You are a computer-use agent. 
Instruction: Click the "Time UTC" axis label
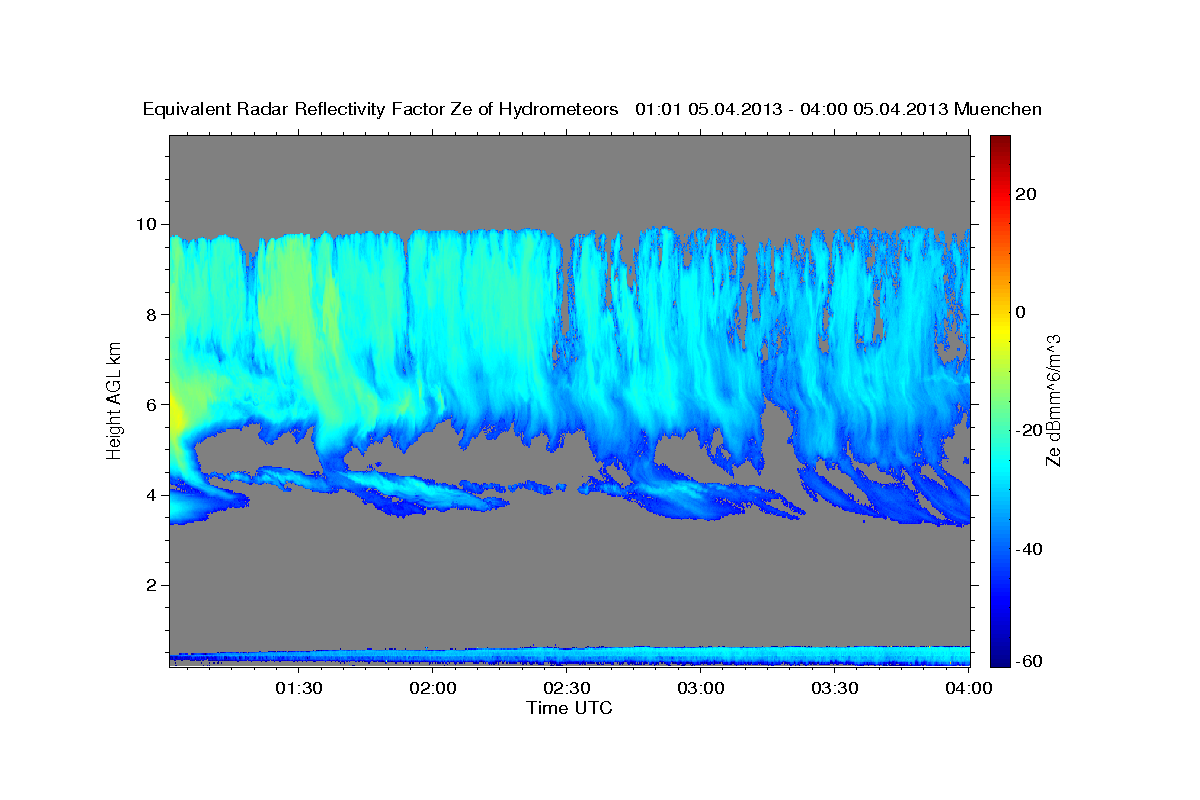(569, 708)
